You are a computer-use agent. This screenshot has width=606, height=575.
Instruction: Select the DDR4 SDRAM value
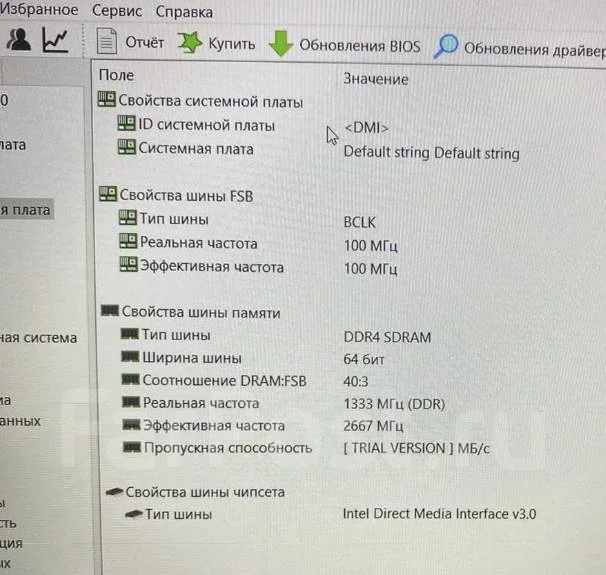click(x=387, y=337)
